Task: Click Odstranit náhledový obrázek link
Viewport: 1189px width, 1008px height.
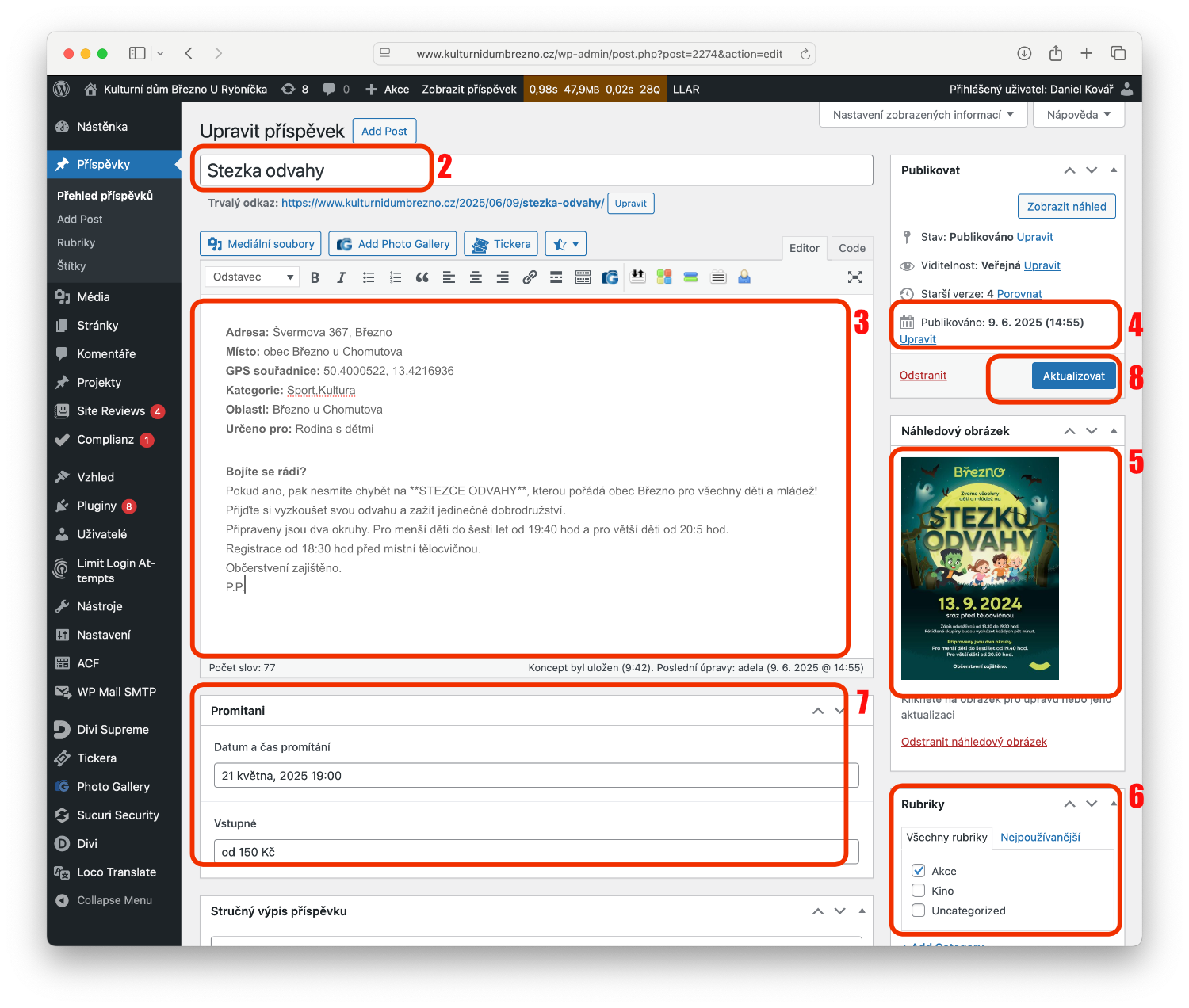Action: click(973, 742)
